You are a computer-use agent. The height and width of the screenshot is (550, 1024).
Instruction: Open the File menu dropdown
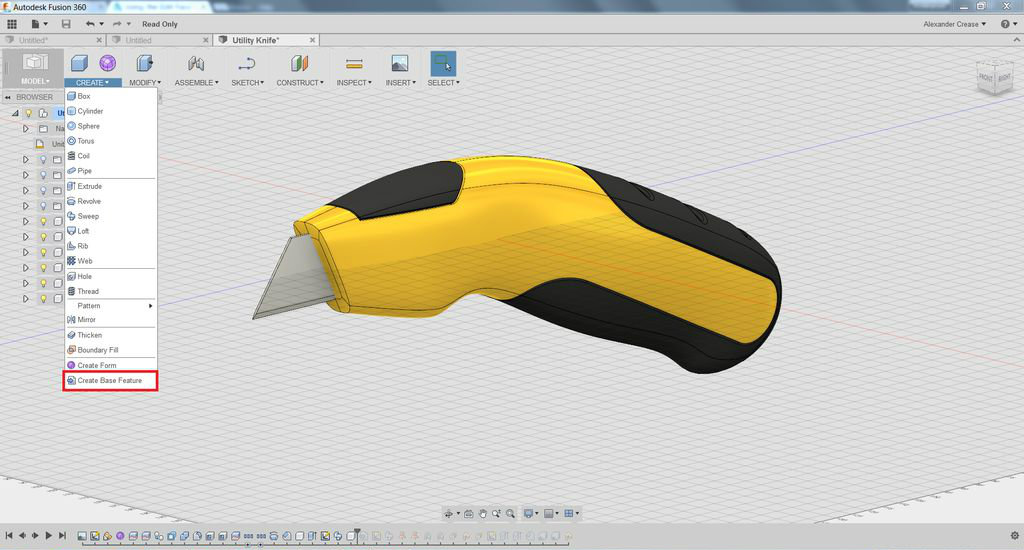pyautogui.click(x=39, y=24)
